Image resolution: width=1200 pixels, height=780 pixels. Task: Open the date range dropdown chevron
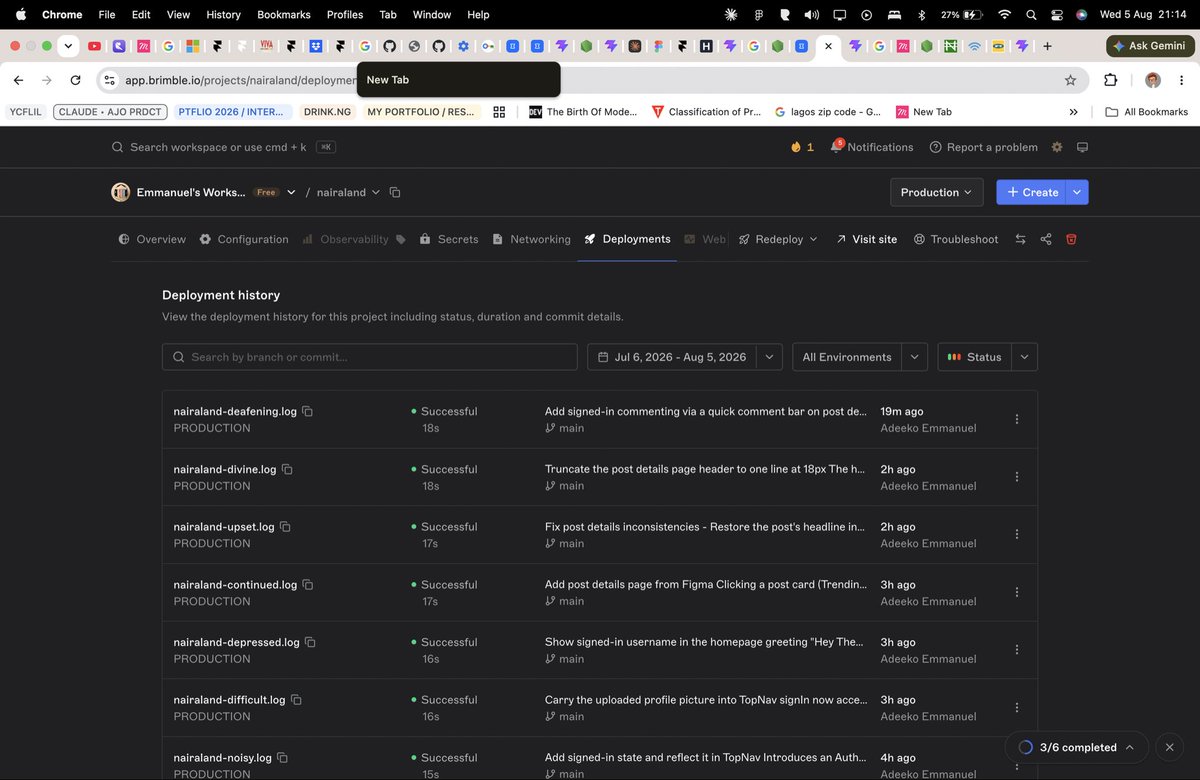point(769,357)
